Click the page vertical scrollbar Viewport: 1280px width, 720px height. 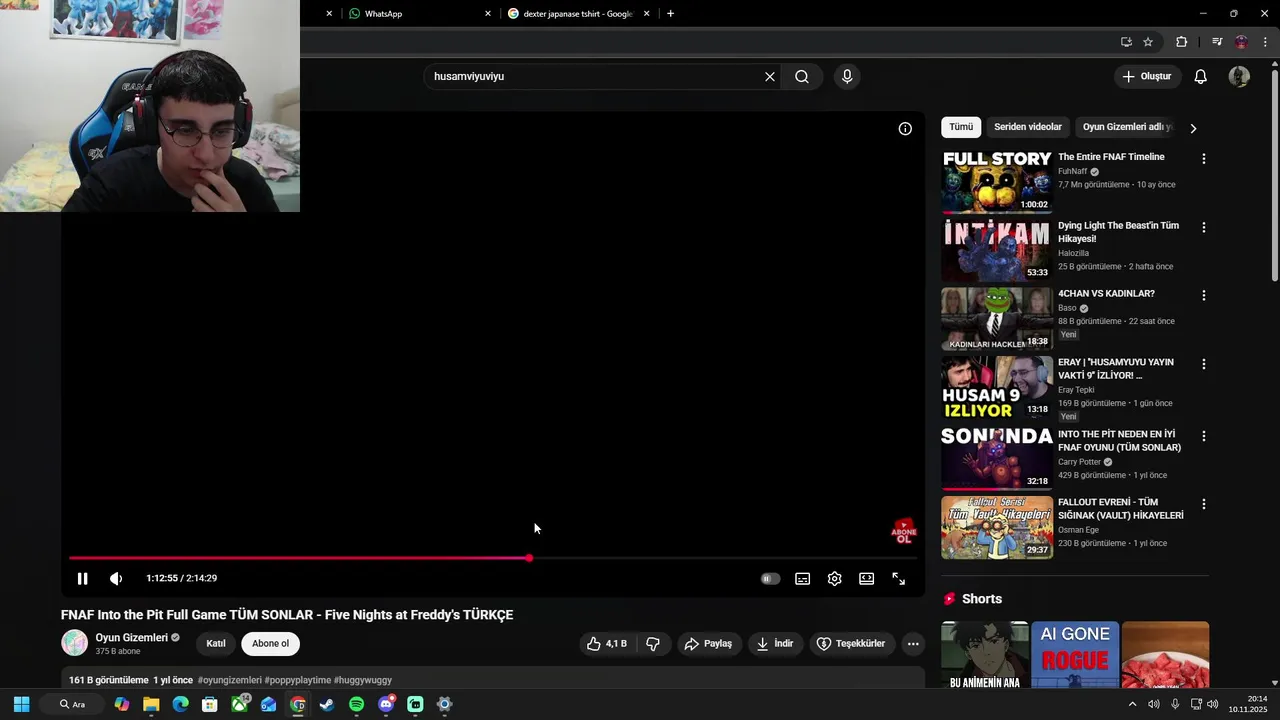tap(1275, 175)
